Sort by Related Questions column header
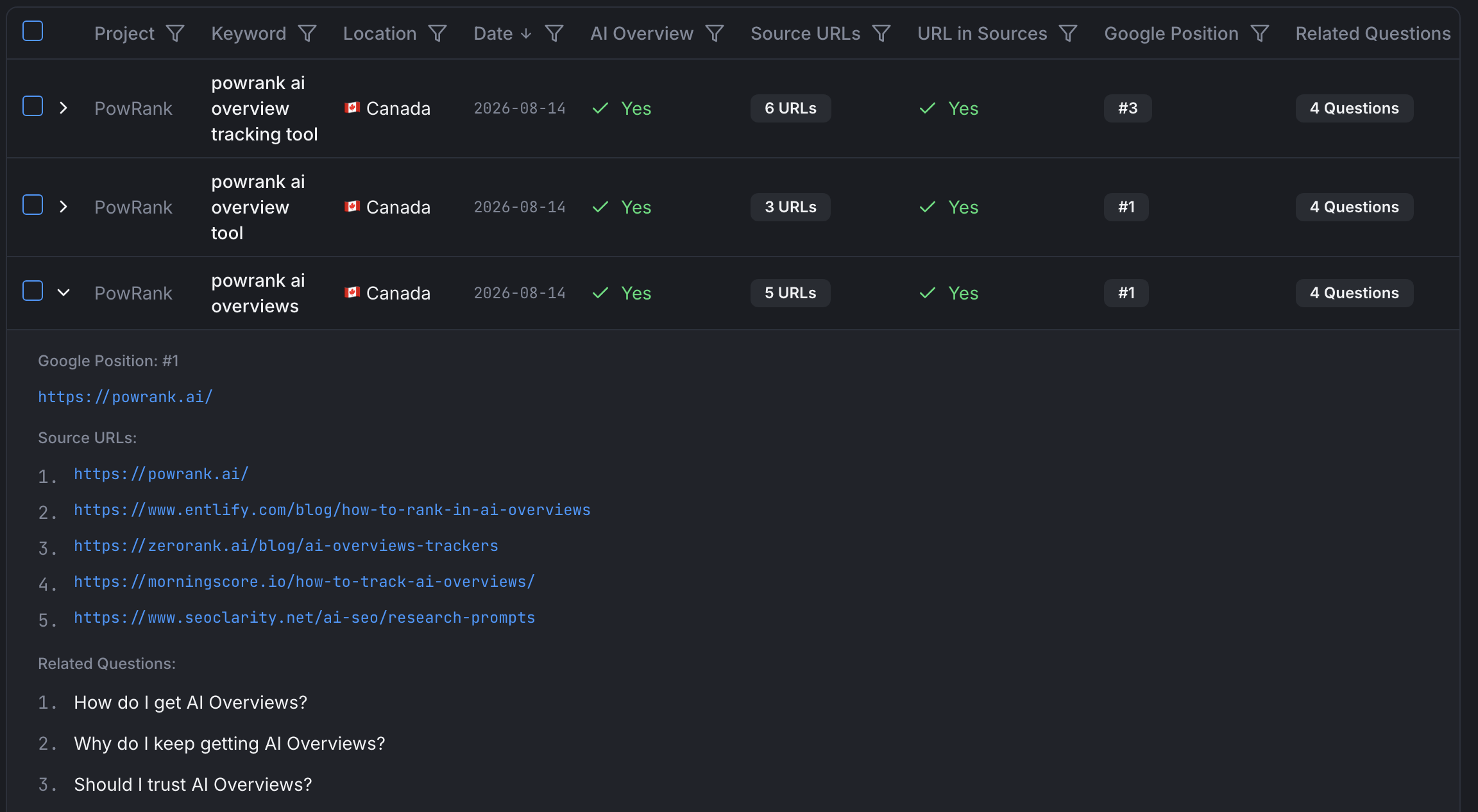The width and height of the screenshot is (1478, 812). pos(1373,33)
